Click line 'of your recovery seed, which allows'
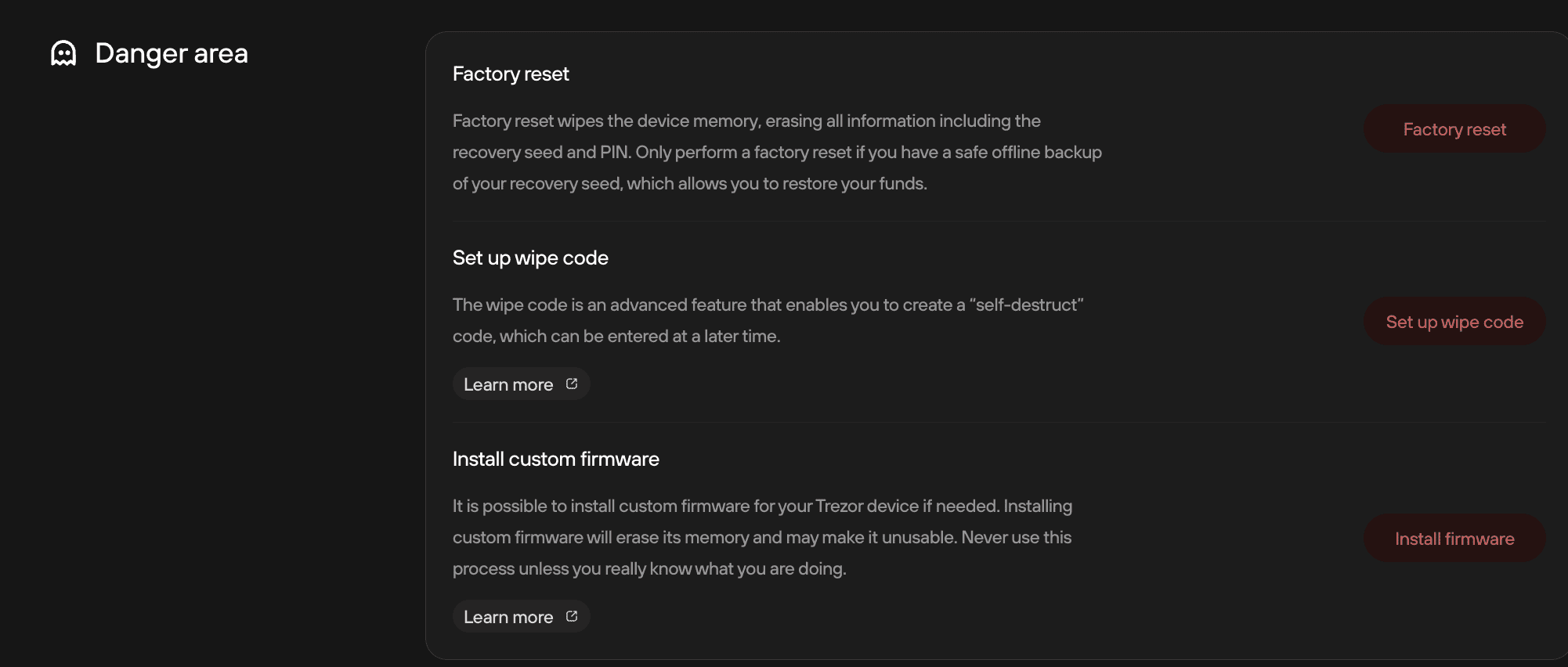The width and height of the screenshot is (1568, 667). coord(690,183)
